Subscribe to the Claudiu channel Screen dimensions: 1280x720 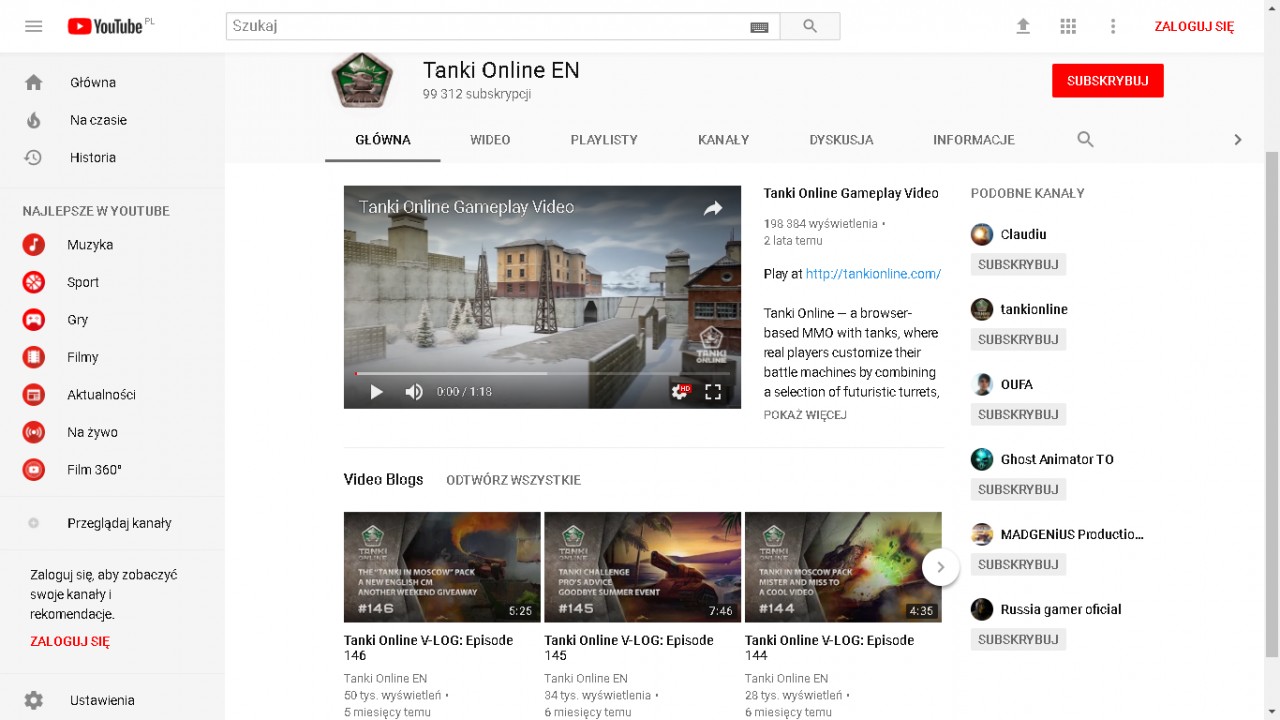(1018, 264)
